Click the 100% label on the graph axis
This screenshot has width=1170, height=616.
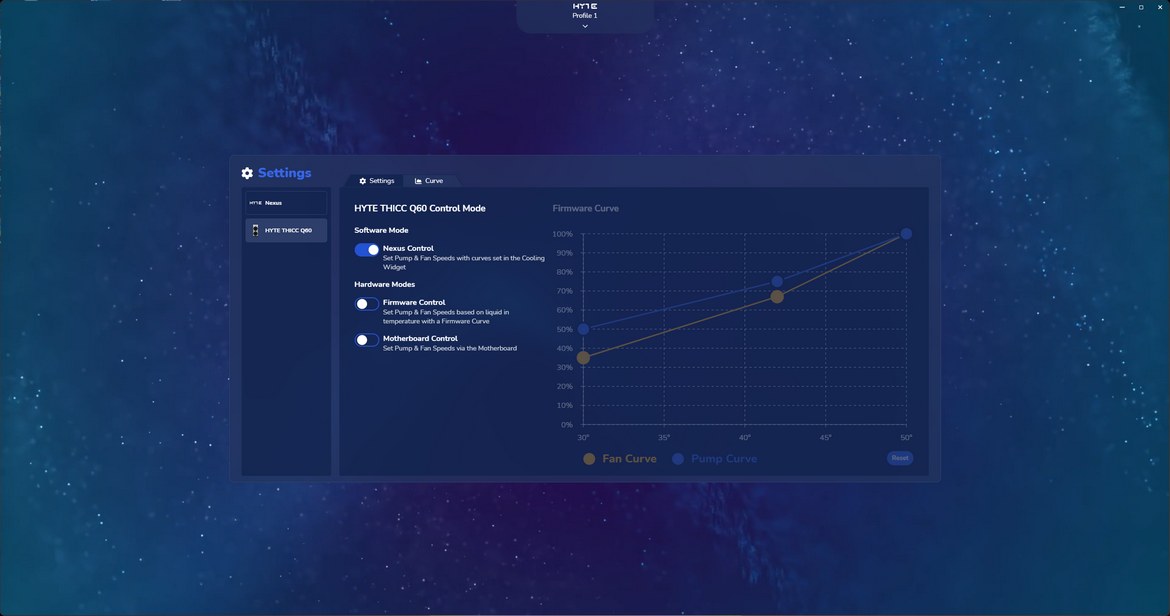click(563, 234)
